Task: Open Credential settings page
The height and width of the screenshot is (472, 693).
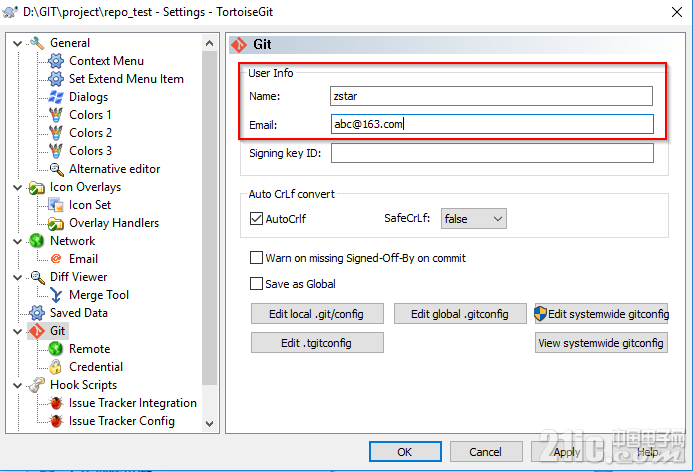Action: click(x=96, y=367)
